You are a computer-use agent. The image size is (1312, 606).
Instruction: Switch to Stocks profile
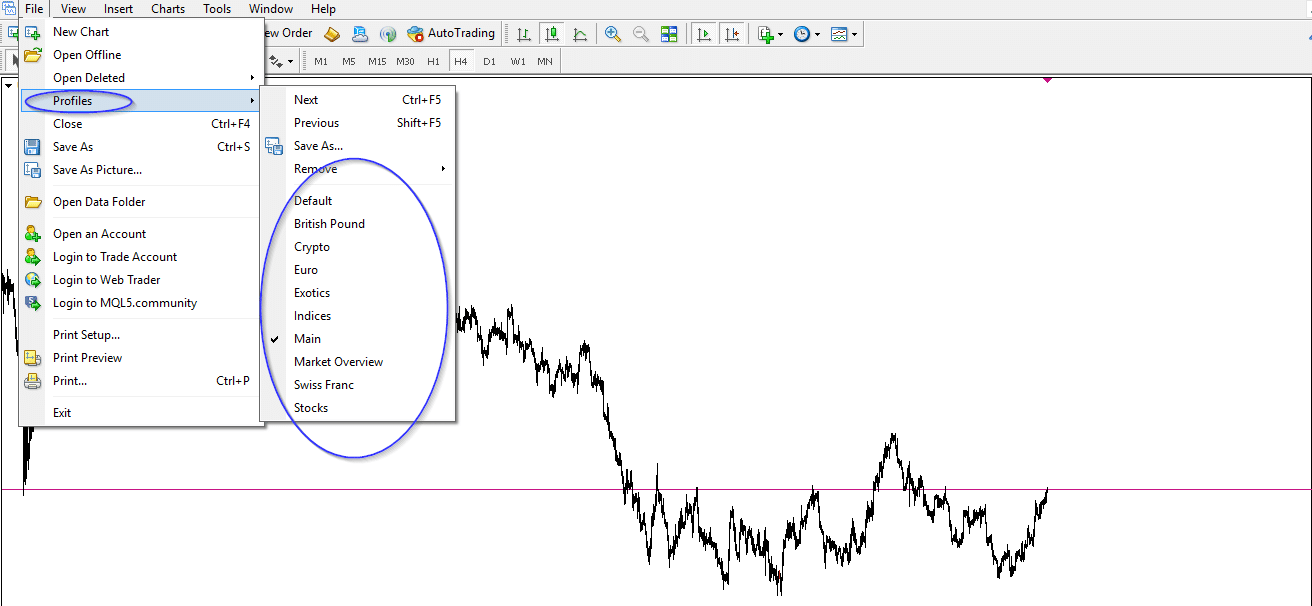tap(357, 408)
